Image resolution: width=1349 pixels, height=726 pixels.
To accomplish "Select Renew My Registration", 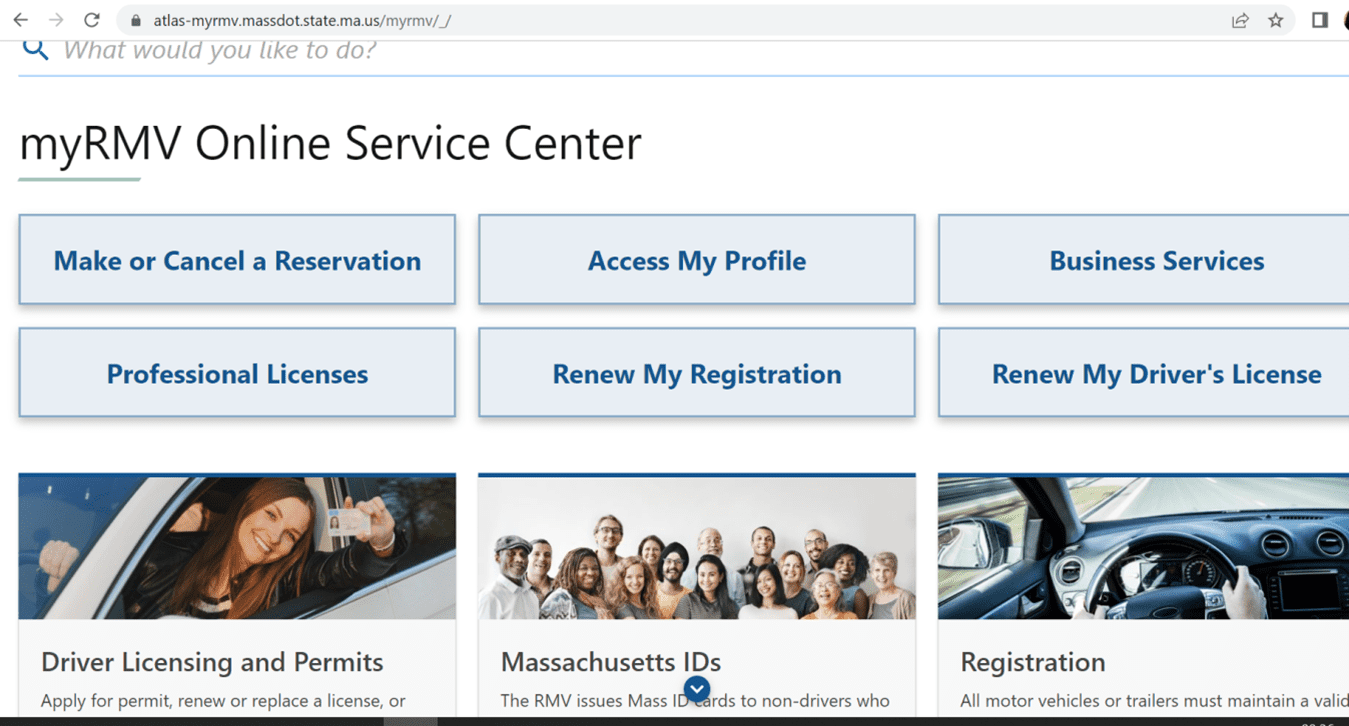I will tap(696, 372).
